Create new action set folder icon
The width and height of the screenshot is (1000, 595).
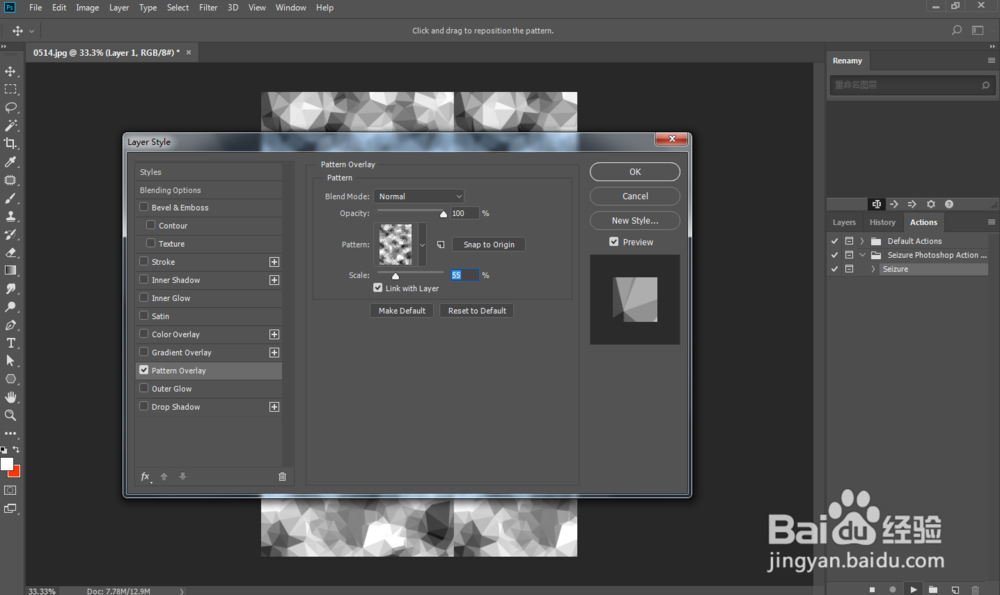point(933,589)
